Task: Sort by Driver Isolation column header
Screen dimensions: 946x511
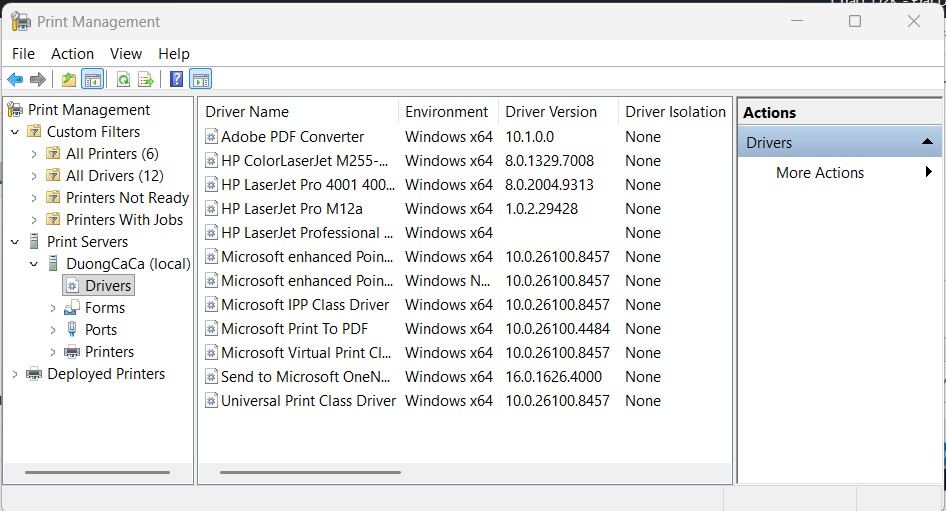Action: point(675,112)
